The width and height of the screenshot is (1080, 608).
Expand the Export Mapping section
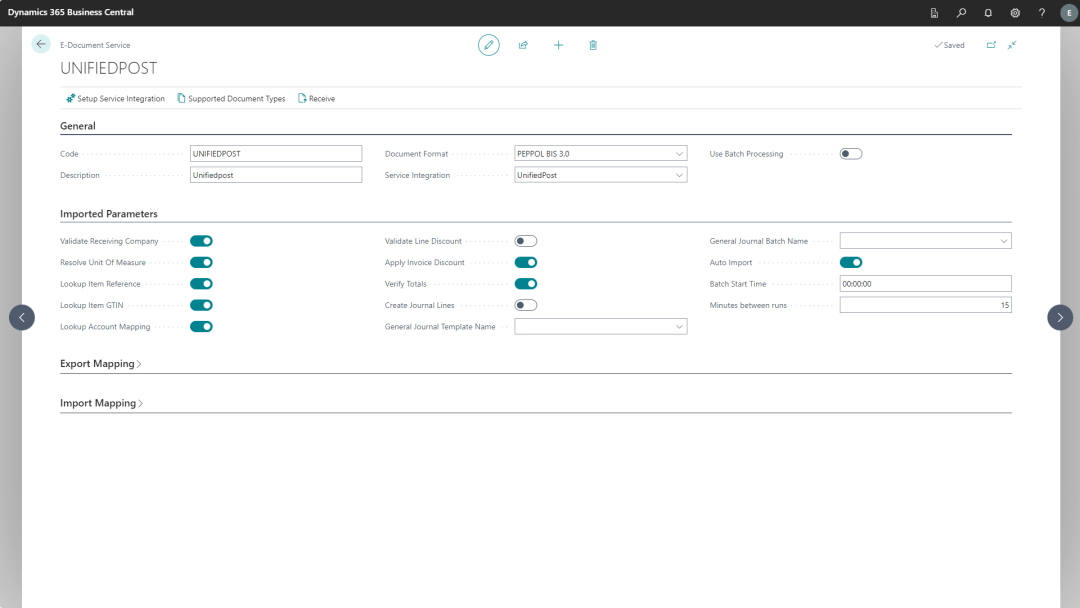coord(100,364)
